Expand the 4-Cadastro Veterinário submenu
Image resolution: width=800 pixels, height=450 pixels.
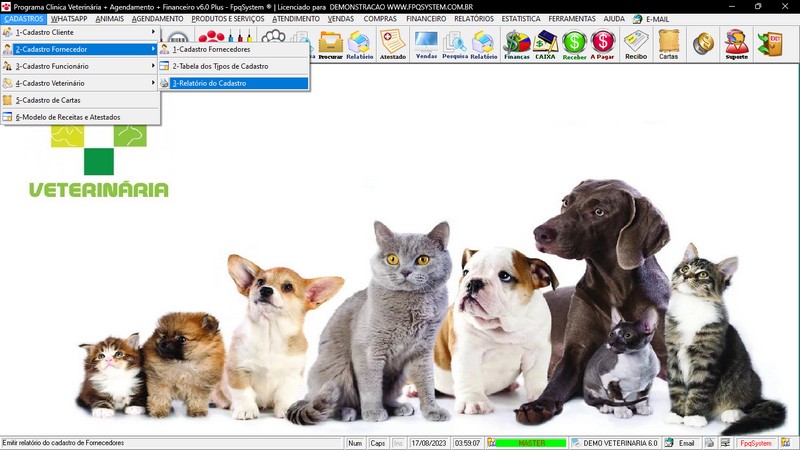point(80,83)
